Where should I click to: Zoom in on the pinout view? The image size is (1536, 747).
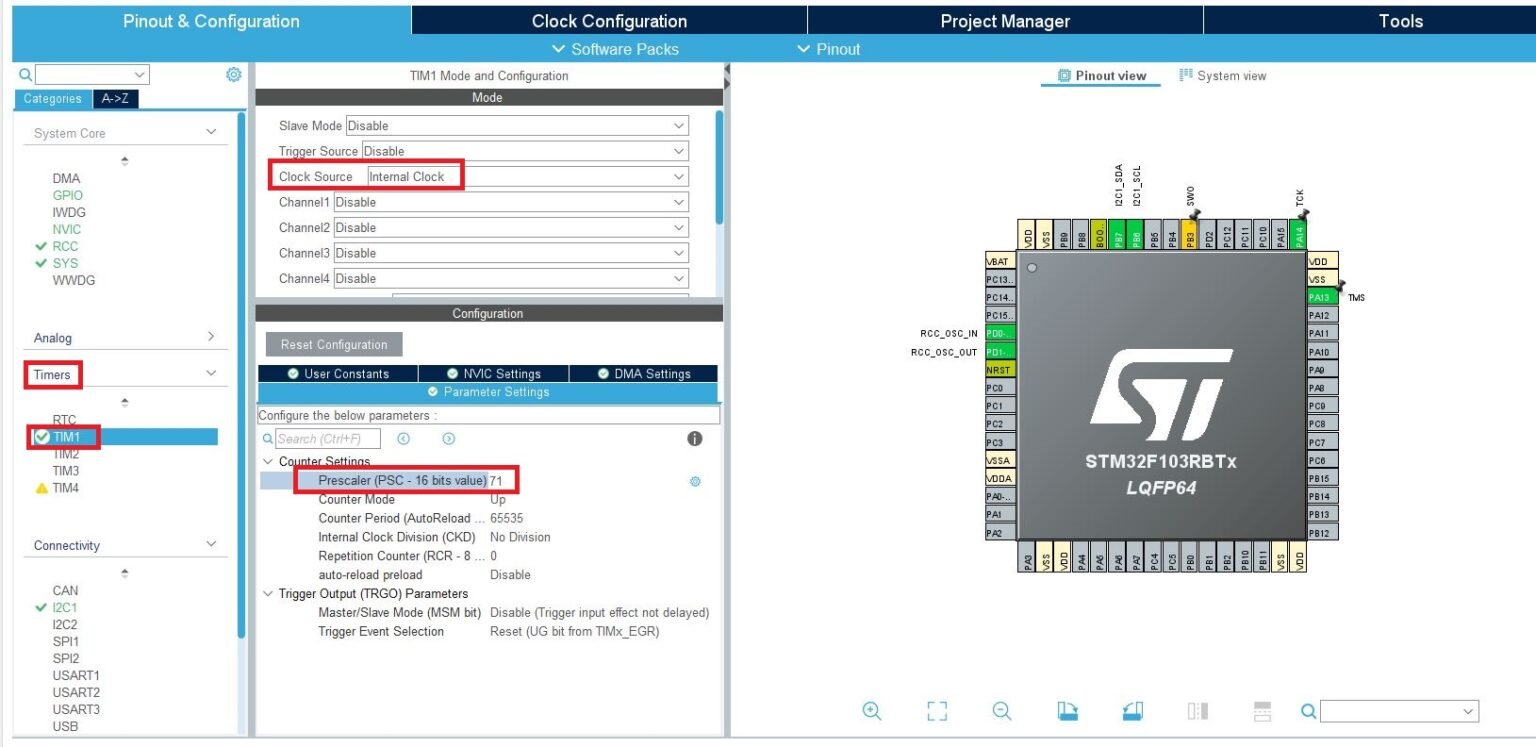pyautogui.click(x=871, y=711)
